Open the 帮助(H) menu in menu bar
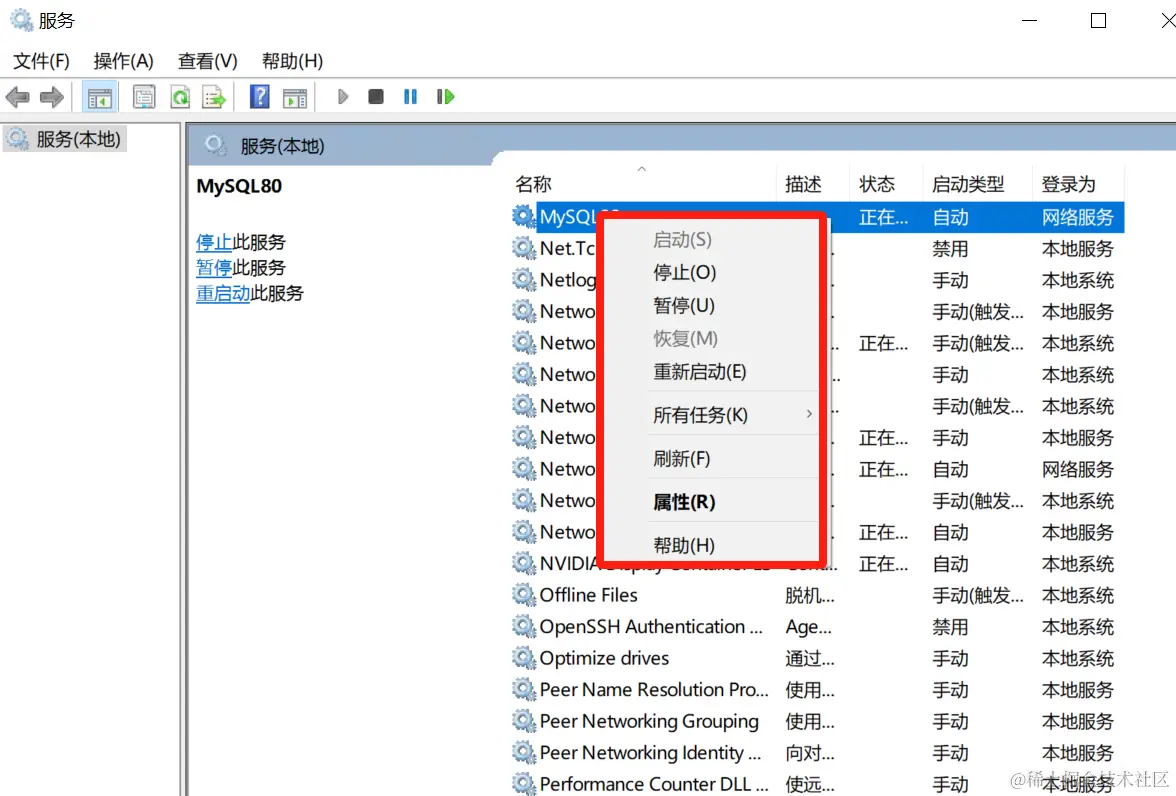 click(292, 61)
